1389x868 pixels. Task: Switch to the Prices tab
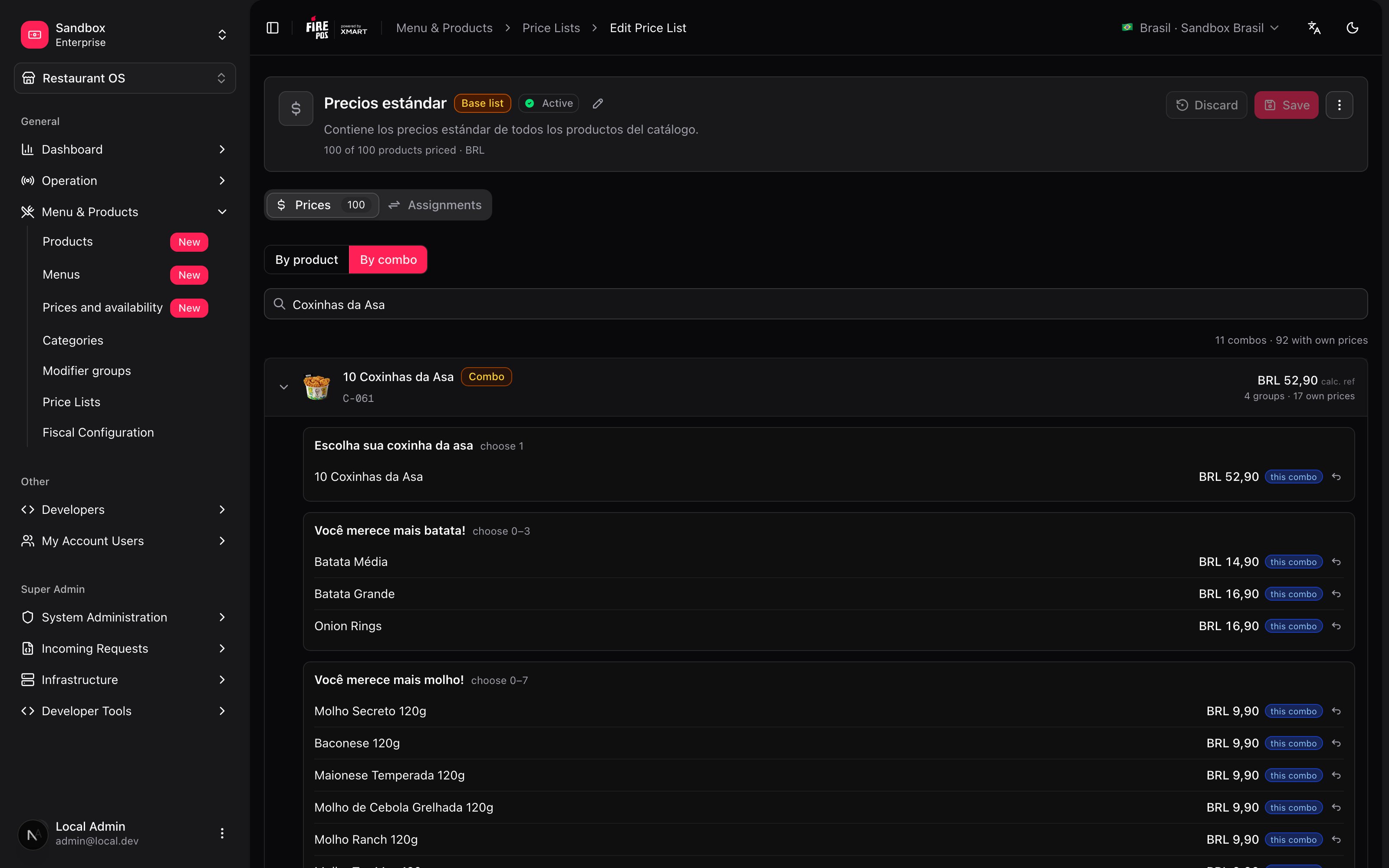(323, 205)
